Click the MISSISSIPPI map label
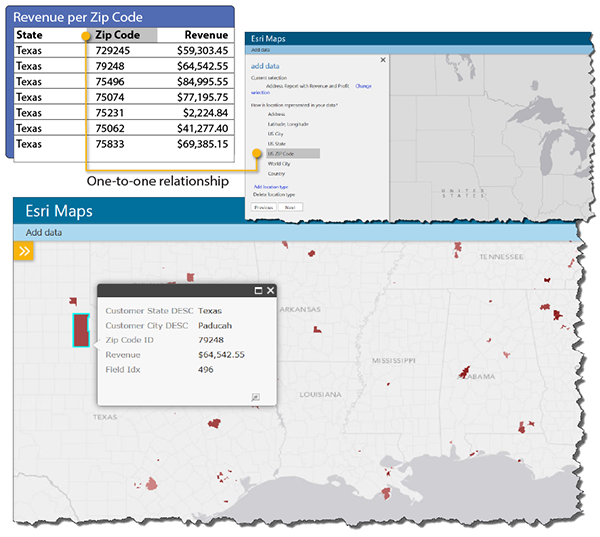This screenshot has width=600, height=537. tap(394, 361)
